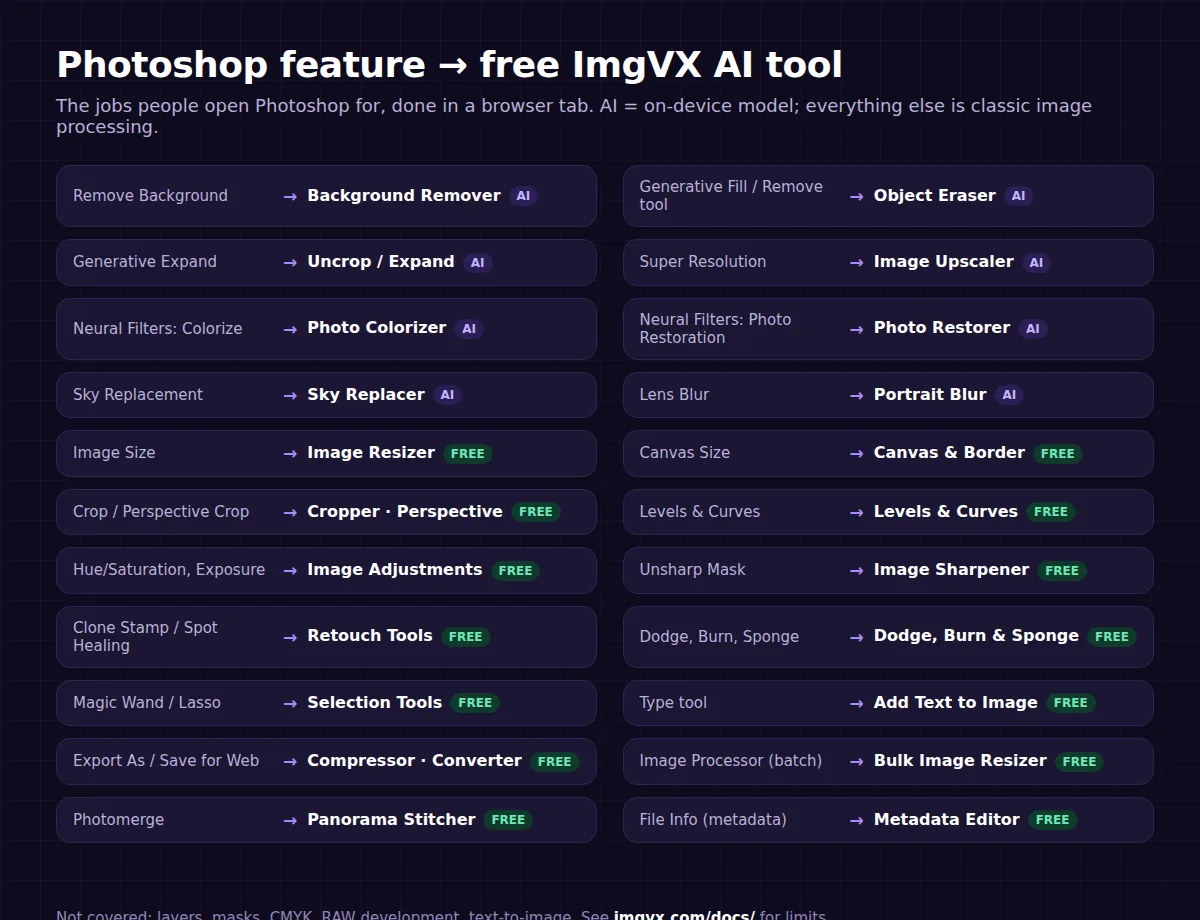Open the Metadata Editor tool

point(947,820)
